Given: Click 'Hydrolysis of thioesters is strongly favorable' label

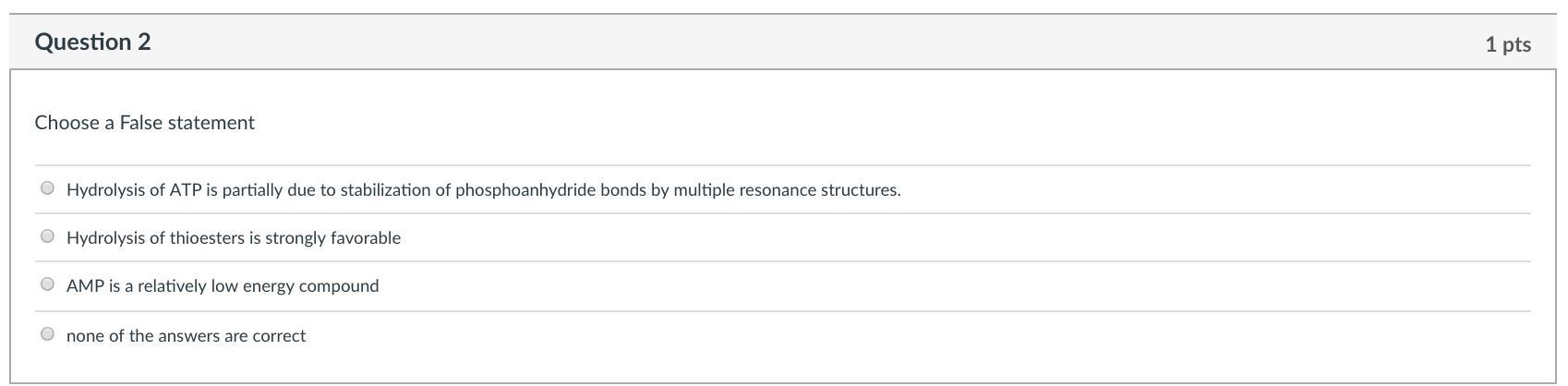Looking at the screenshot, I should 233,238.
